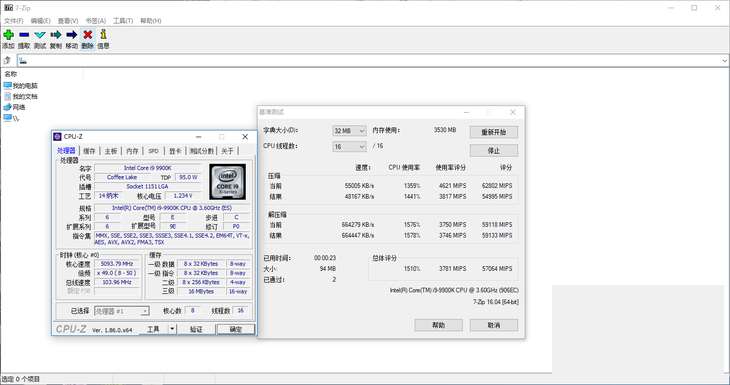Open the 工具(T) menu in 7-Zip
The image size is (730, 385).
point(123,21)
